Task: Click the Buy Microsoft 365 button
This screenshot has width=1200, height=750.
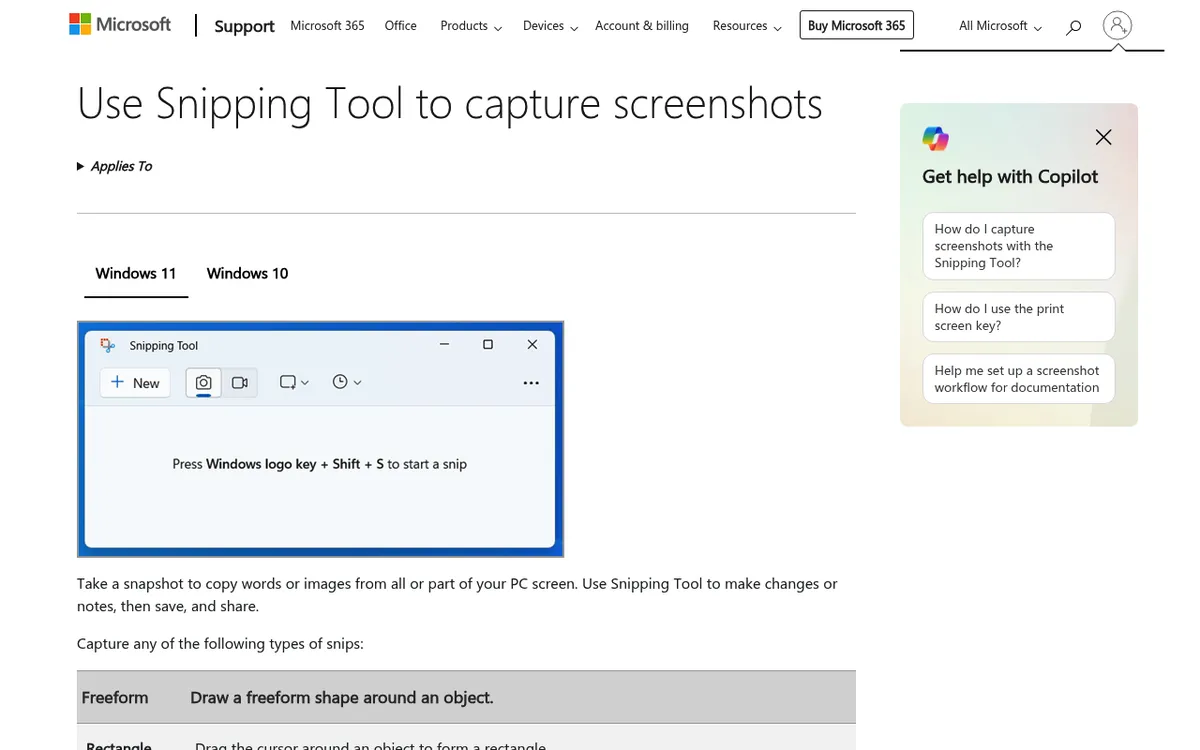Action: click(857, 26)
